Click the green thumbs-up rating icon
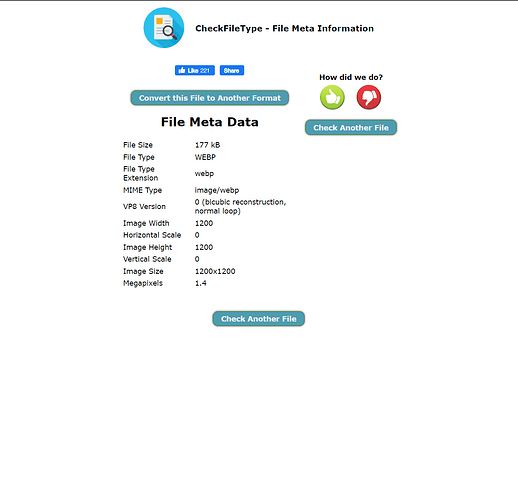 click(x=332, y=97)
